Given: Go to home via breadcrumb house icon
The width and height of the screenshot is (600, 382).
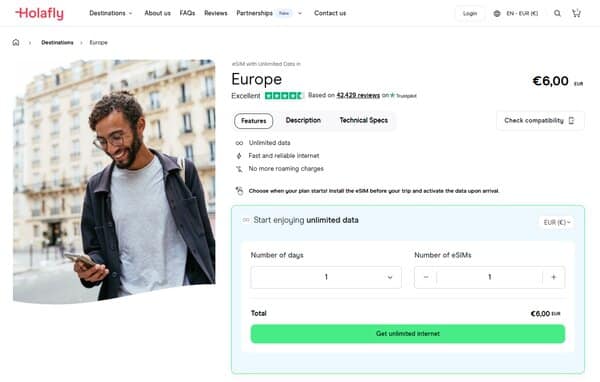Looking at the screenshot, I should [x=16, y=42].
